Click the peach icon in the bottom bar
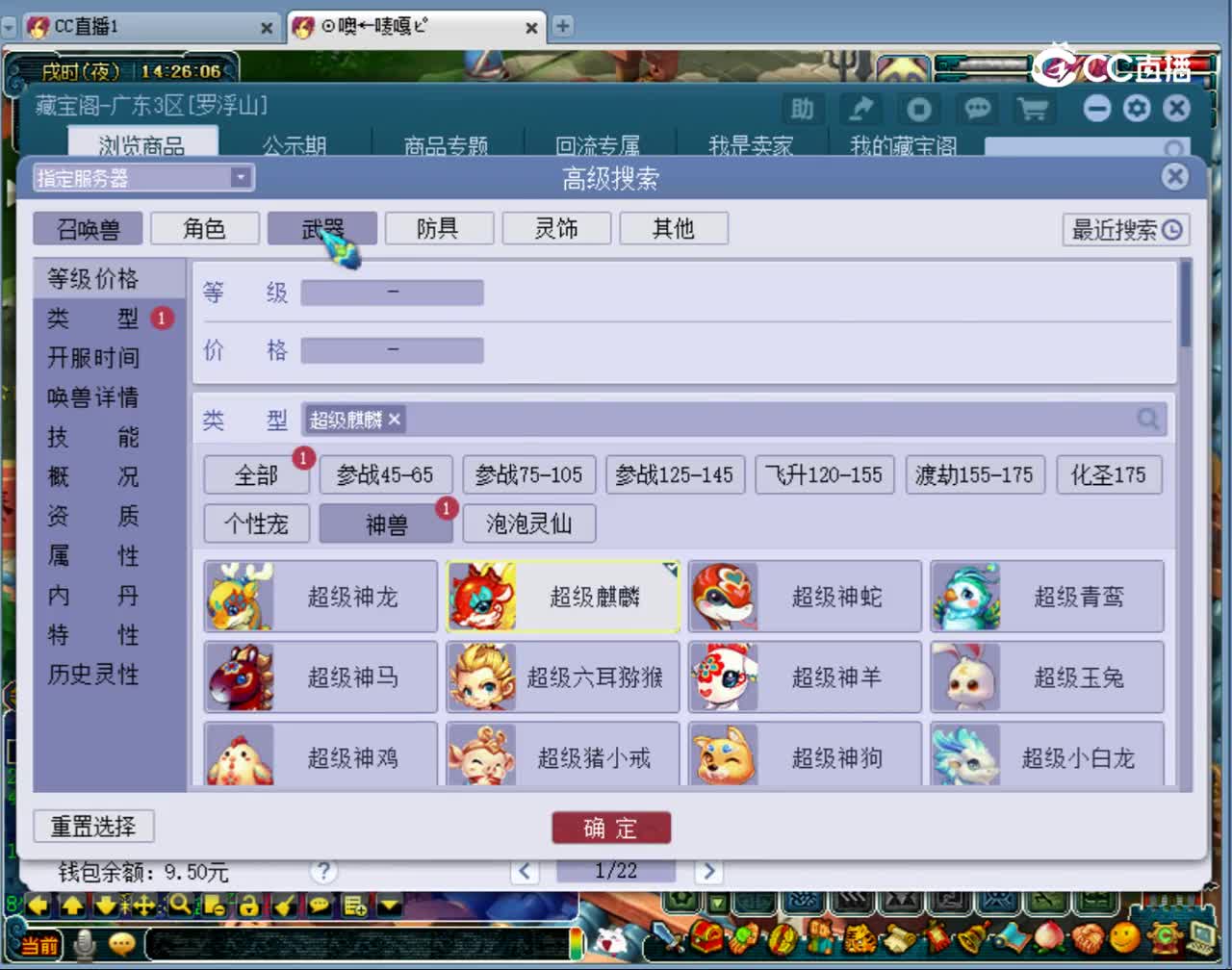The width and height of the screenshot is (1232, 970). 1050,936
